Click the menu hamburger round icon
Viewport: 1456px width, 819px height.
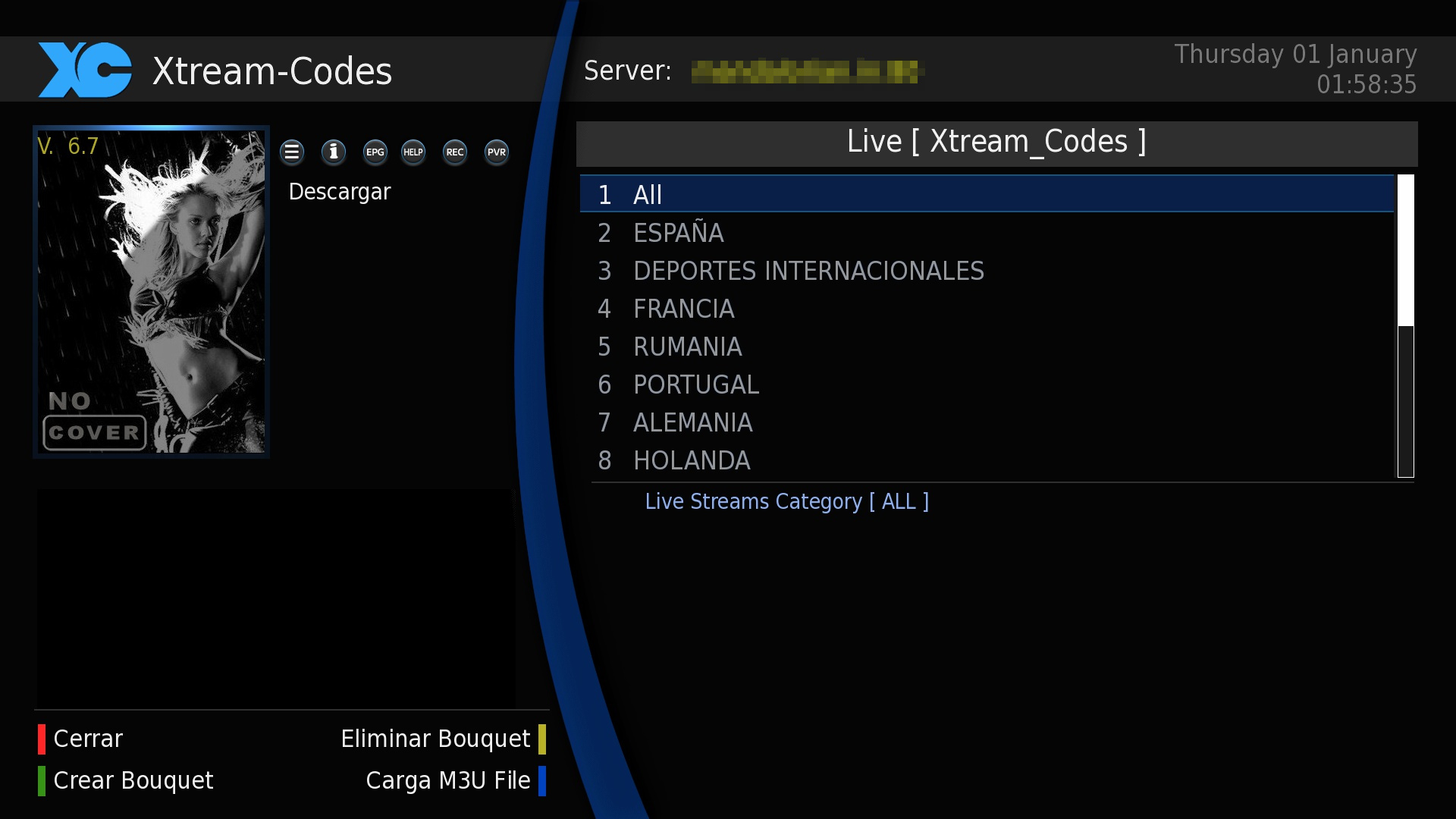pos(292,152)
